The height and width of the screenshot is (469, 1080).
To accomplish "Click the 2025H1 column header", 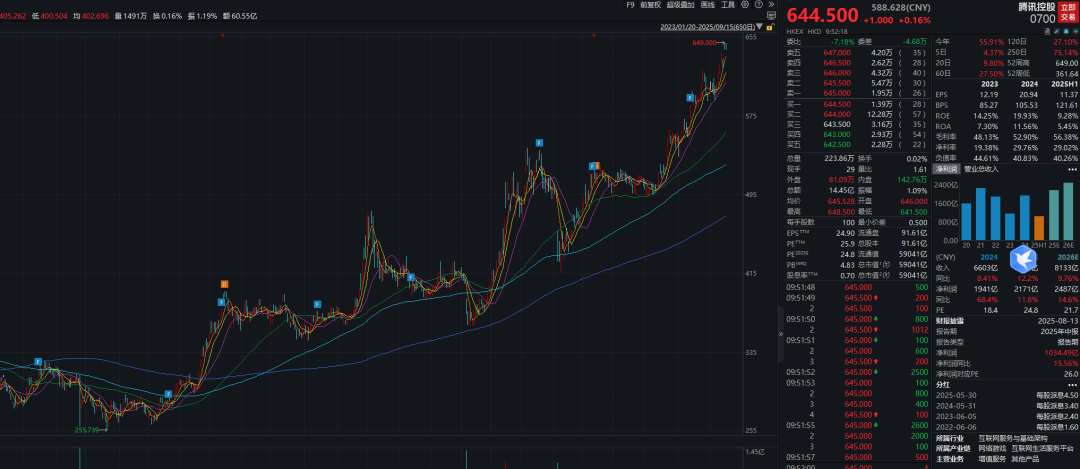I will [x=1064, y=83].
